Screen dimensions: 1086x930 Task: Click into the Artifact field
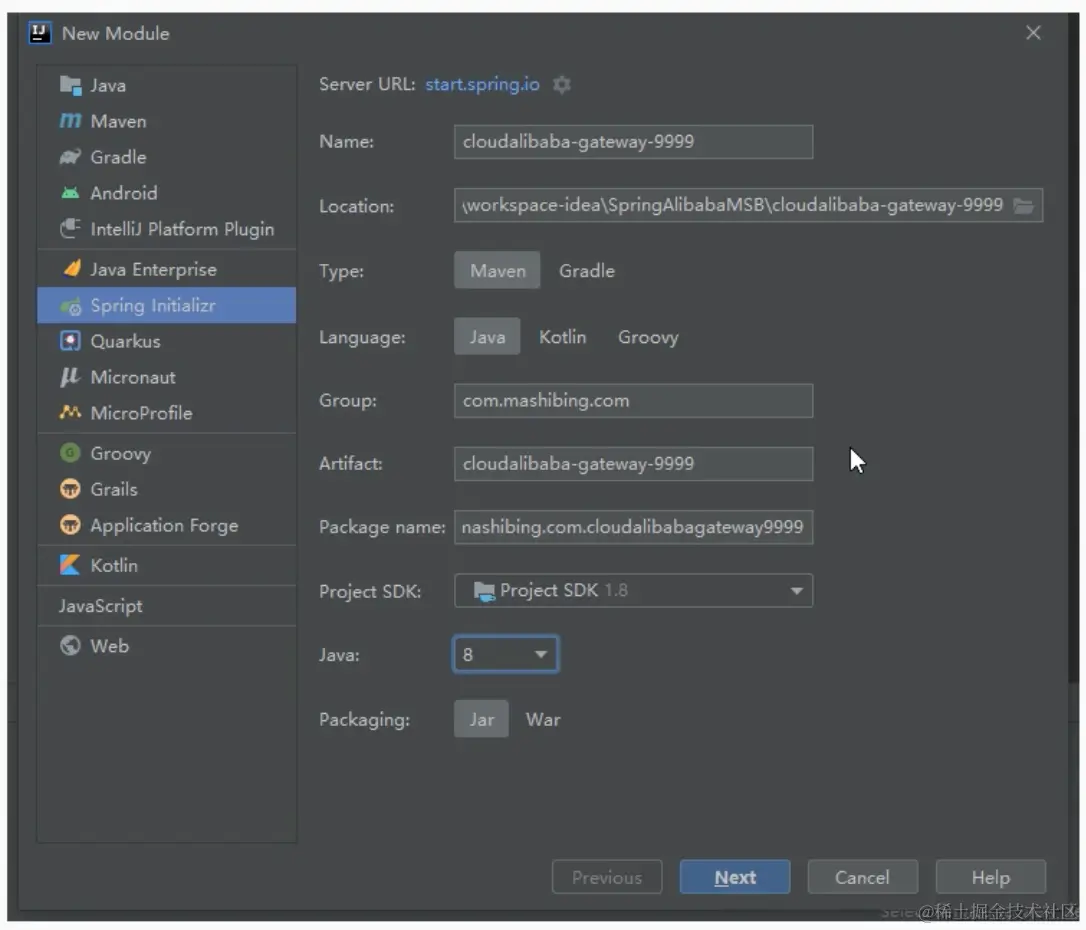(x=633, y=464)
